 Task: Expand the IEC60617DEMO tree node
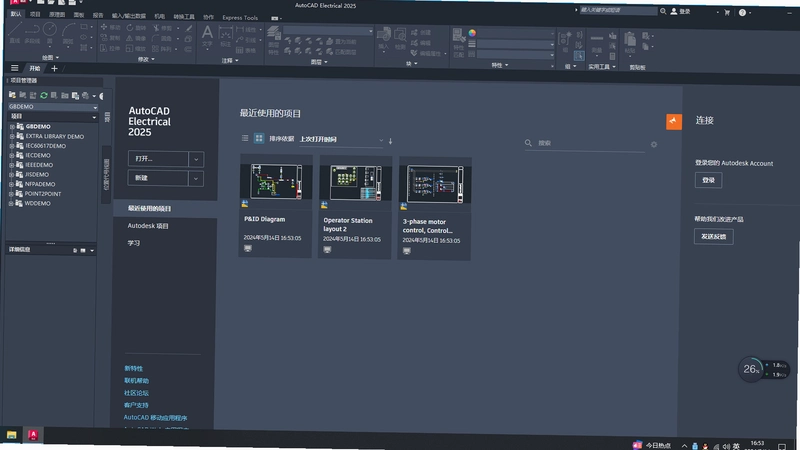(12, 146)
